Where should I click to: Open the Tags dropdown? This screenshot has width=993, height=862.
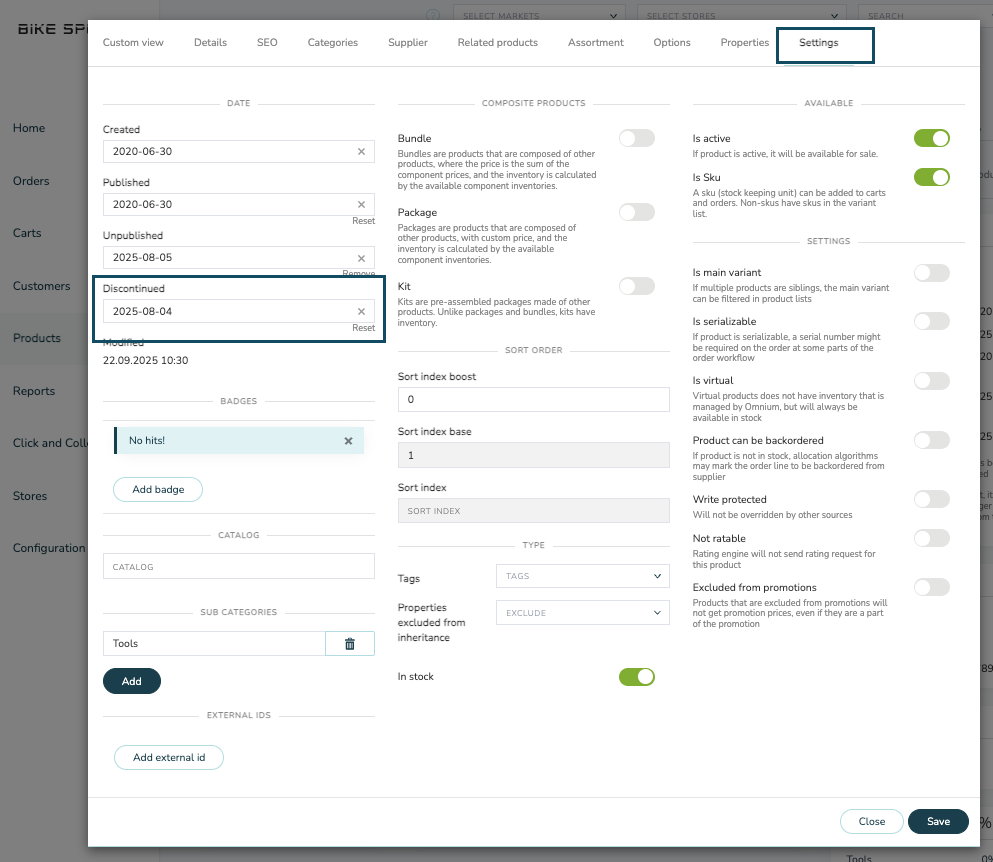pos(584,576)
